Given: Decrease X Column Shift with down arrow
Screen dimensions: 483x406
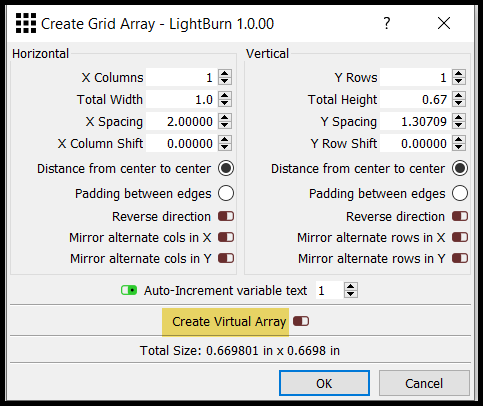Looking at the screenshot, I should point(225,147).
